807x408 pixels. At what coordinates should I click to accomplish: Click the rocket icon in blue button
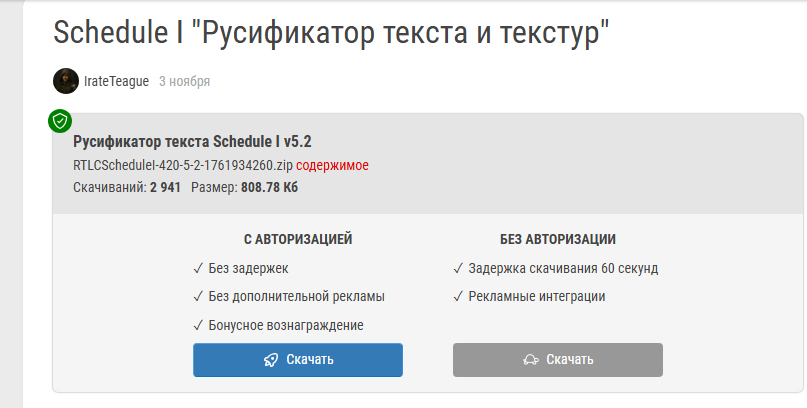(271, 360)
